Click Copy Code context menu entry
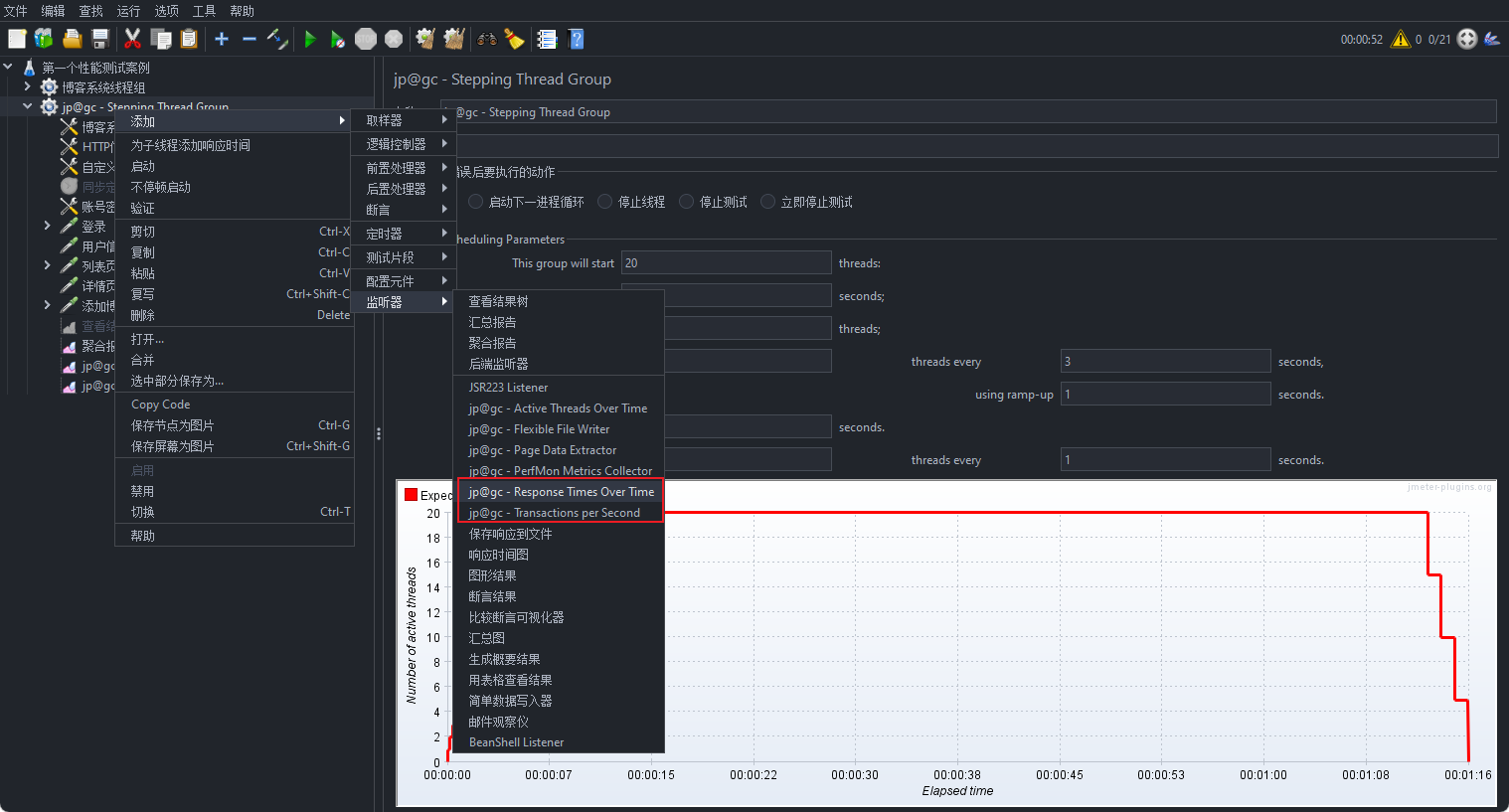The width and height of the screenshot is (1509, 812). click(x=235, y=405)
